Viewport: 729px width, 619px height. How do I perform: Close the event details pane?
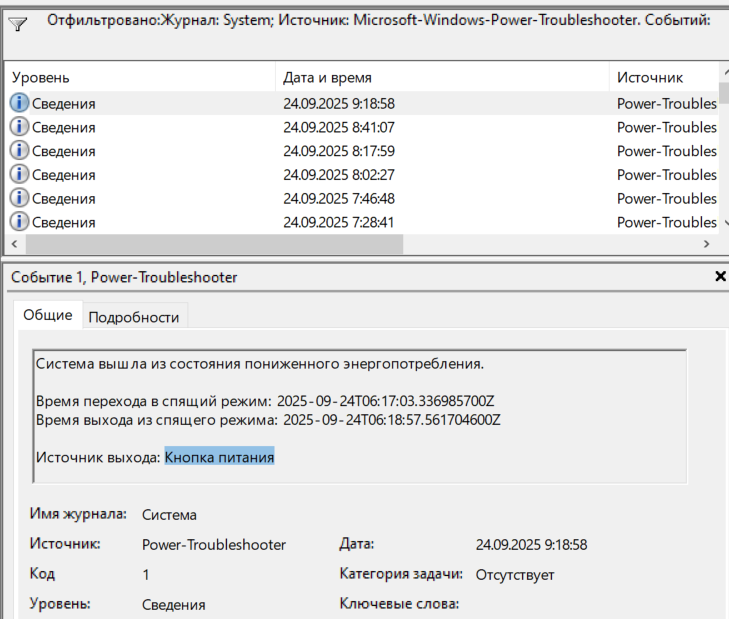tap(720, 276)
